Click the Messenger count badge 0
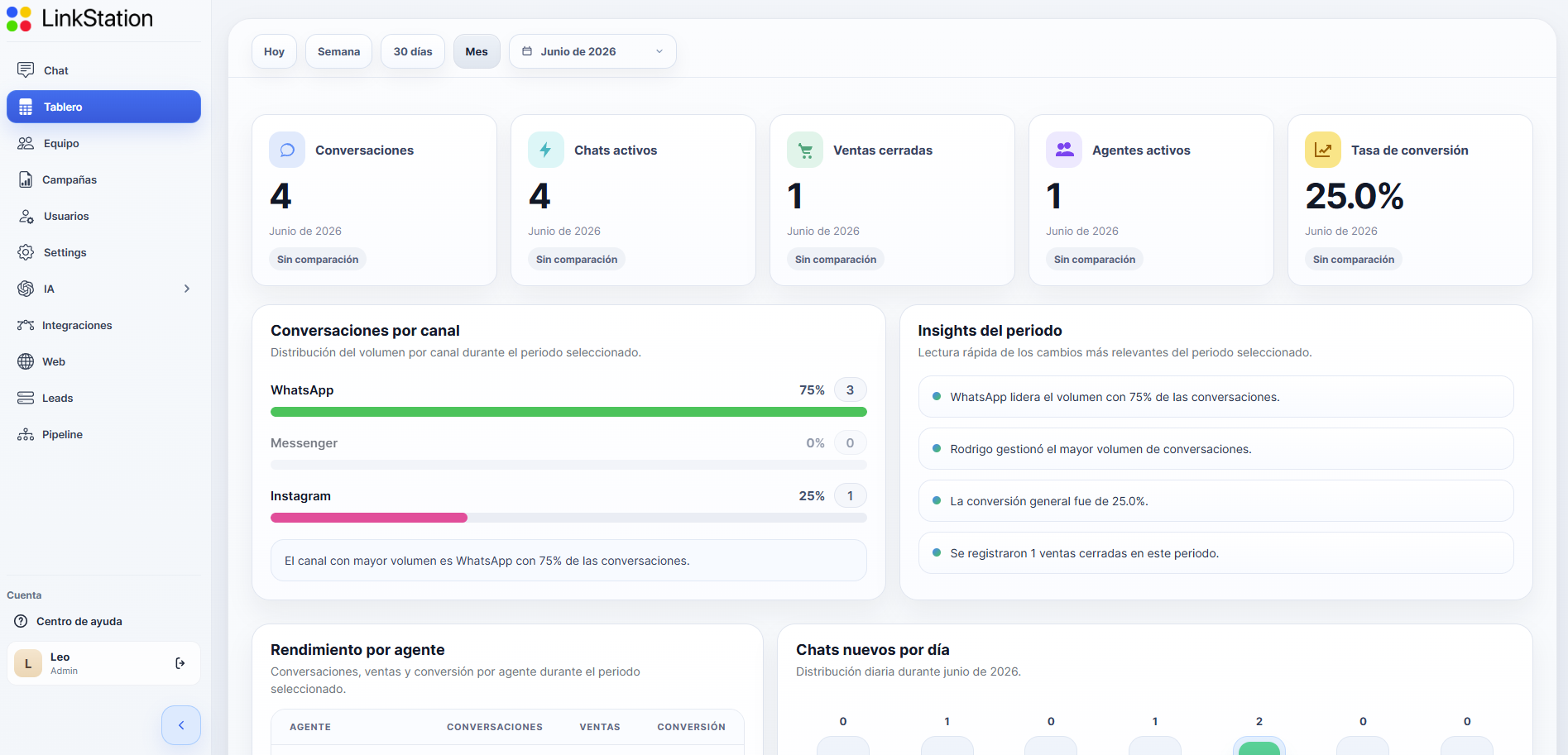Screen dimensions: 1568x755 (x=850, y=442)
